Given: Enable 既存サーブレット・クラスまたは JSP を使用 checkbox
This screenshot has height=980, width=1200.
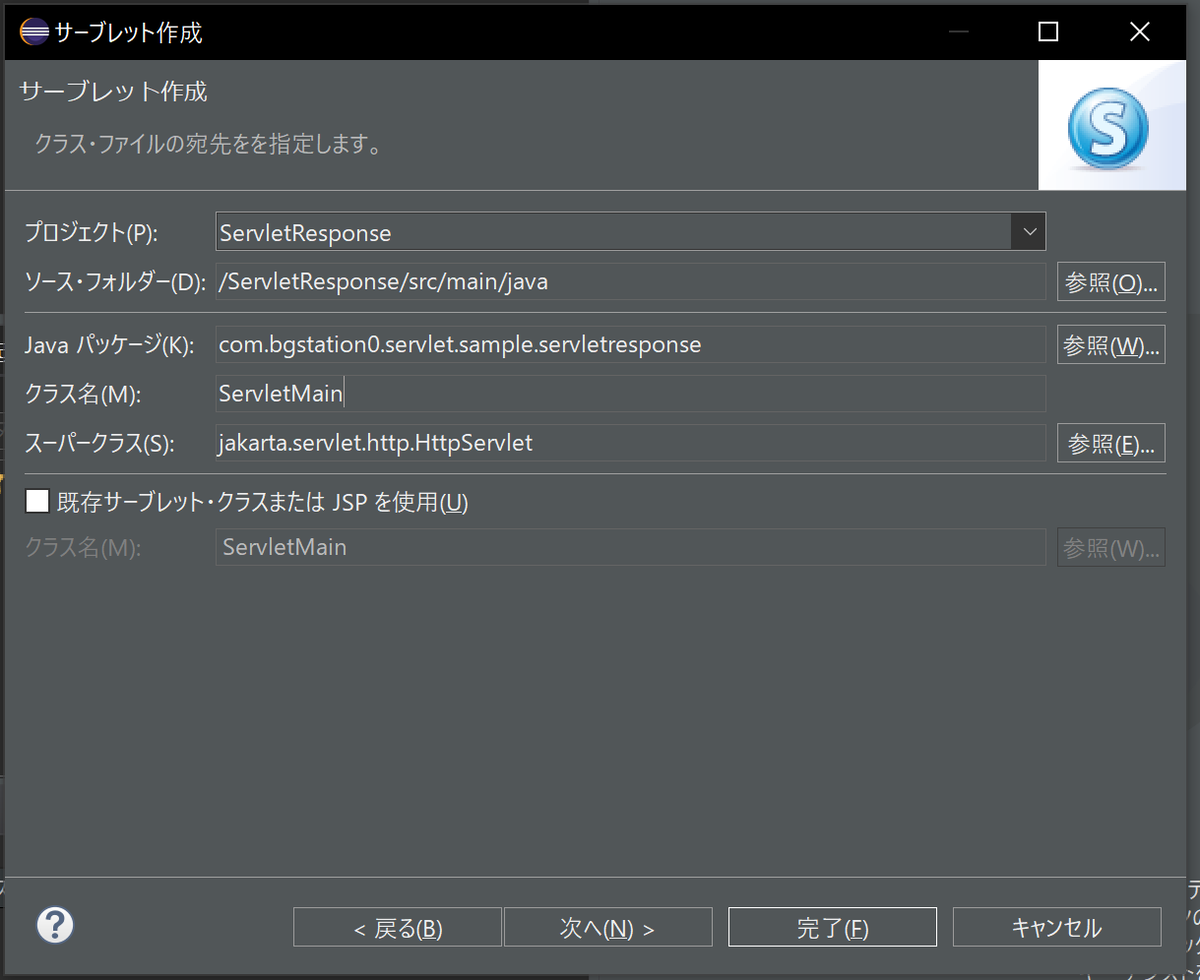Looking at the screenshot, I should click(x=37, y=501).
